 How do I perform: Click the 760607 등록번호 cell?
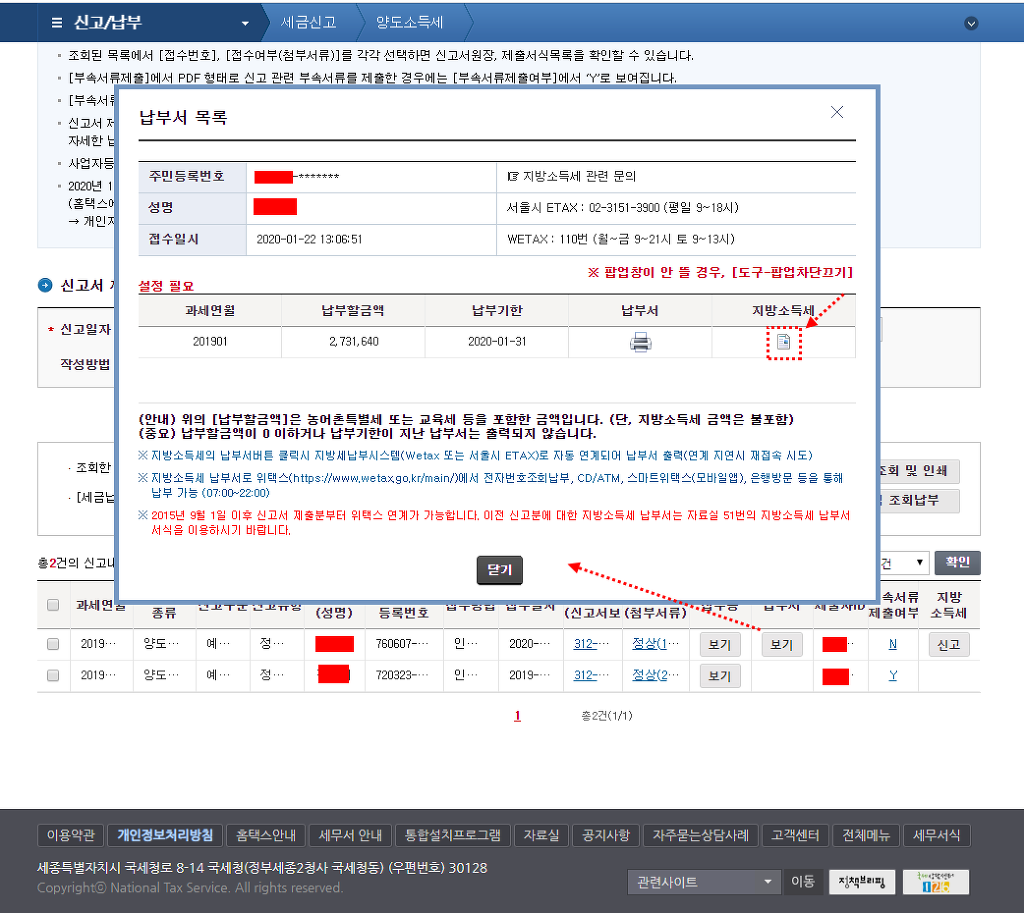coord(404,644)
